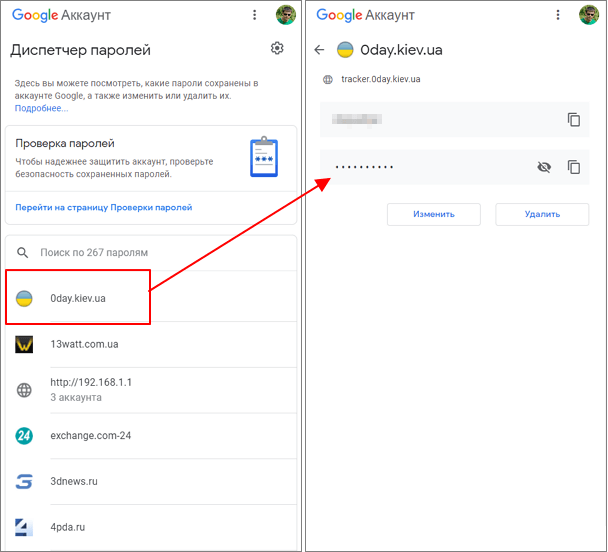Focus the Поиск по 267 паролям field
Image resolution: width=608 pixels, height=552 pixels.
pyautogui.click(x=151, y=253)
